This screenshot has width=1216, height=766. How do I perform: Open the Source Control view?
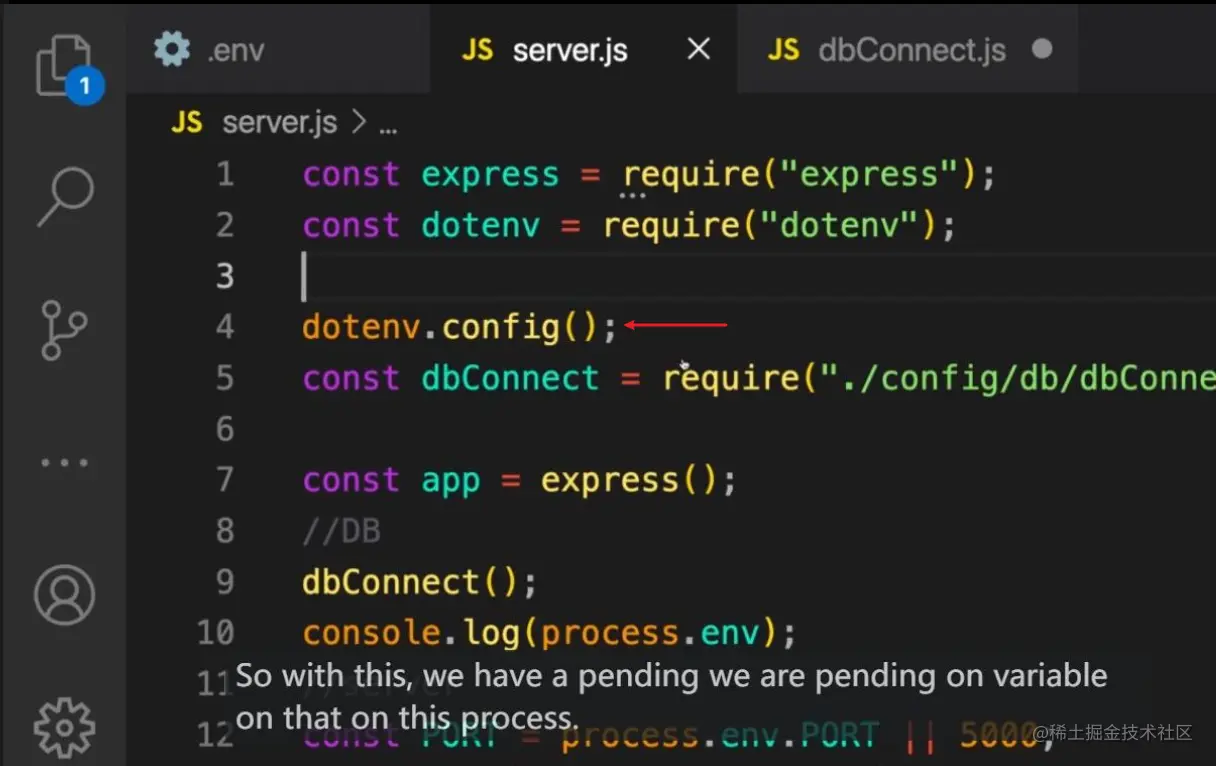pos(64,330)
